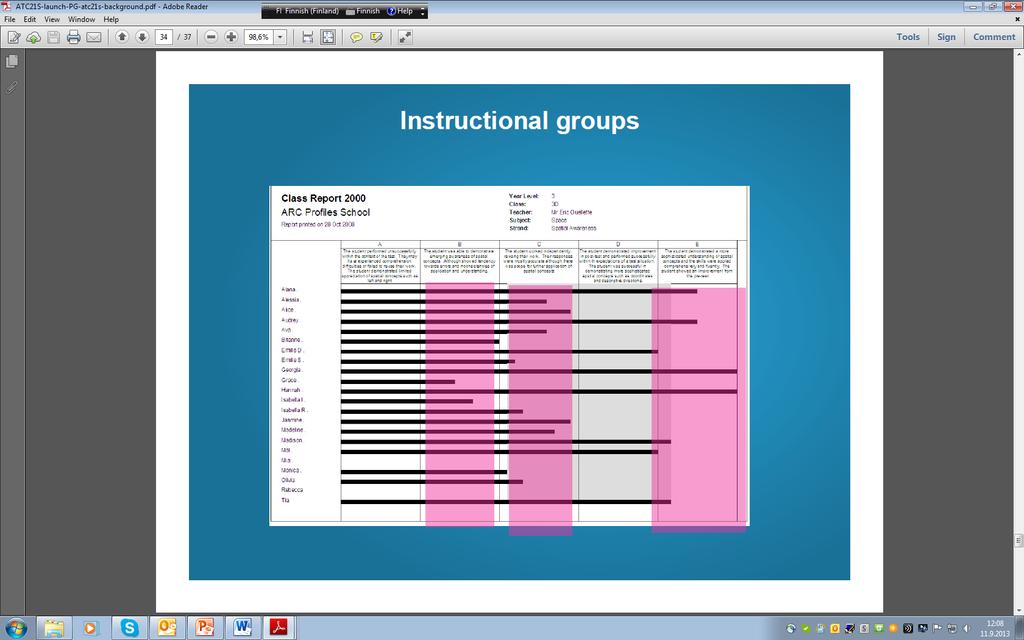This screenshot has width=1024, height=640.
Task: Open the Windows Start button
Action: 16,628
